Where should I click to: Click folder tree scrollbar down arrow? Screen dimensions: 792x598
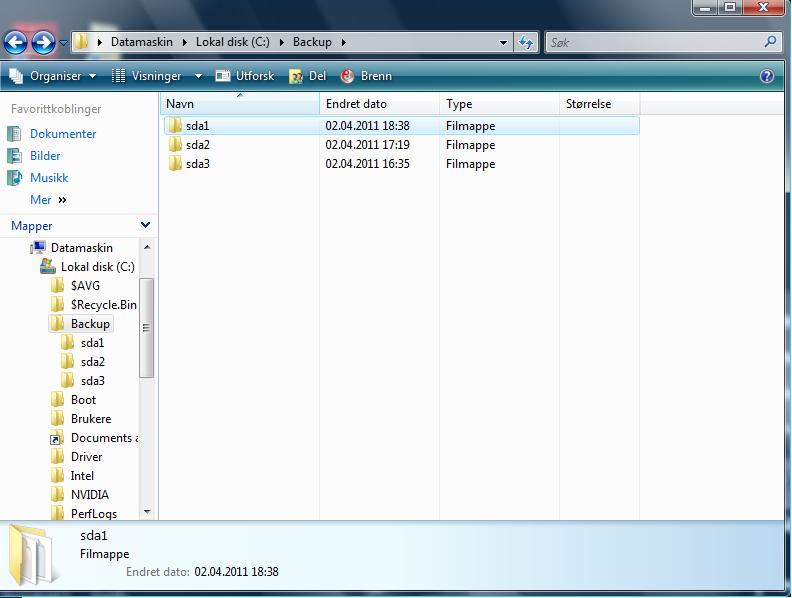point(147,512)
